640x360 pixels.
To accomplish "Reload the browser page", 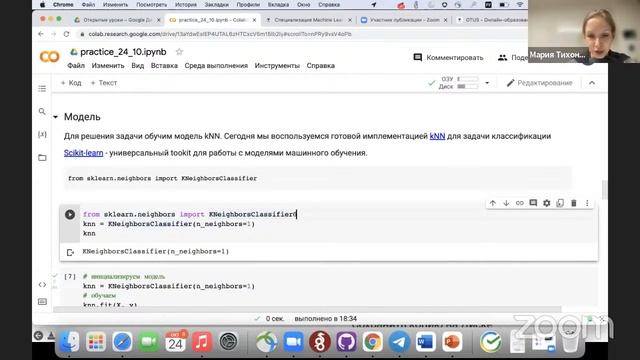I will tap(66, 34).
